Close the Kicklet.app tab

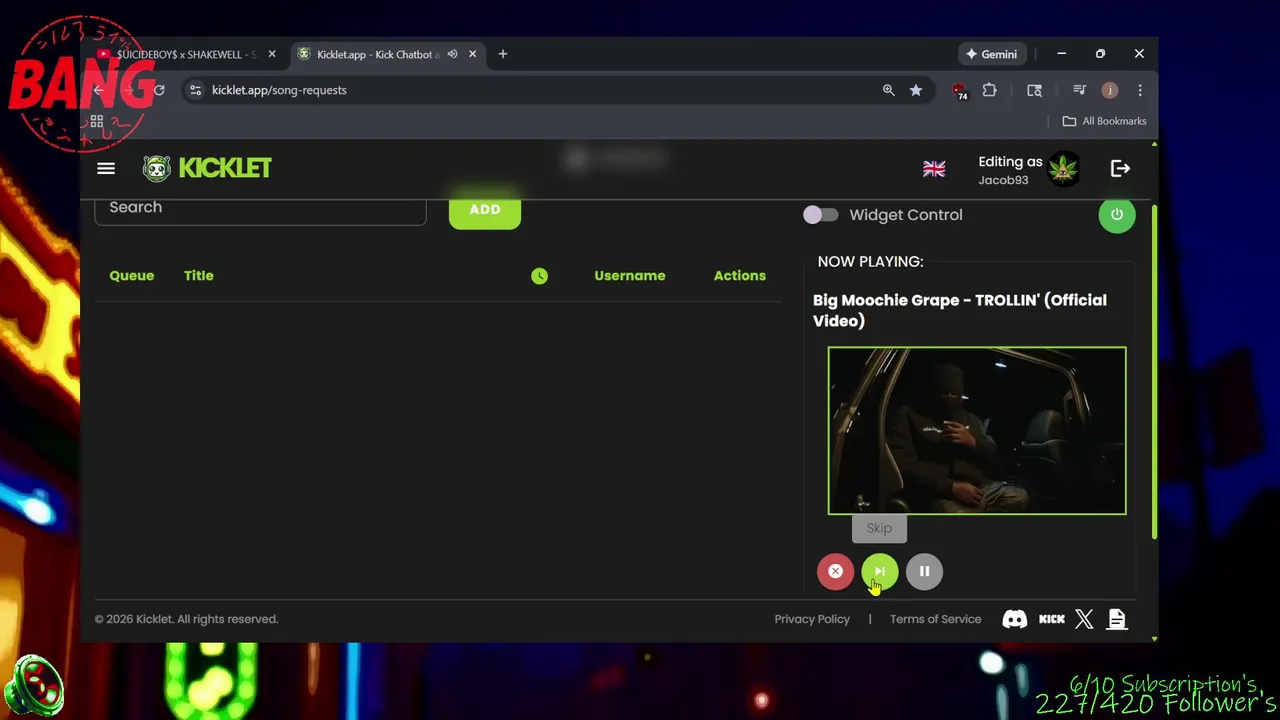click(x=473, y=54)
